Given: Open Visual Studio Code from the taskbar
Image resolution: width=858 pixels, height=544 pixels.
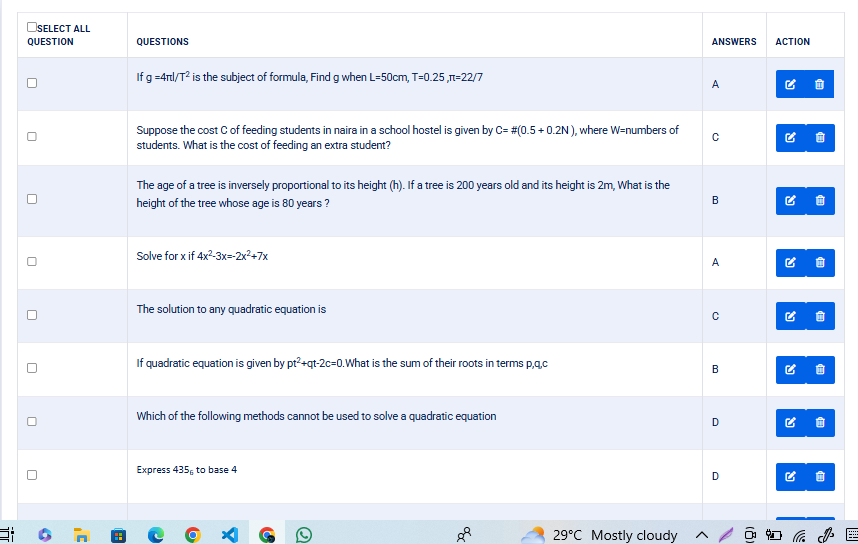Looking at the screenshot, I should [229, 535].
